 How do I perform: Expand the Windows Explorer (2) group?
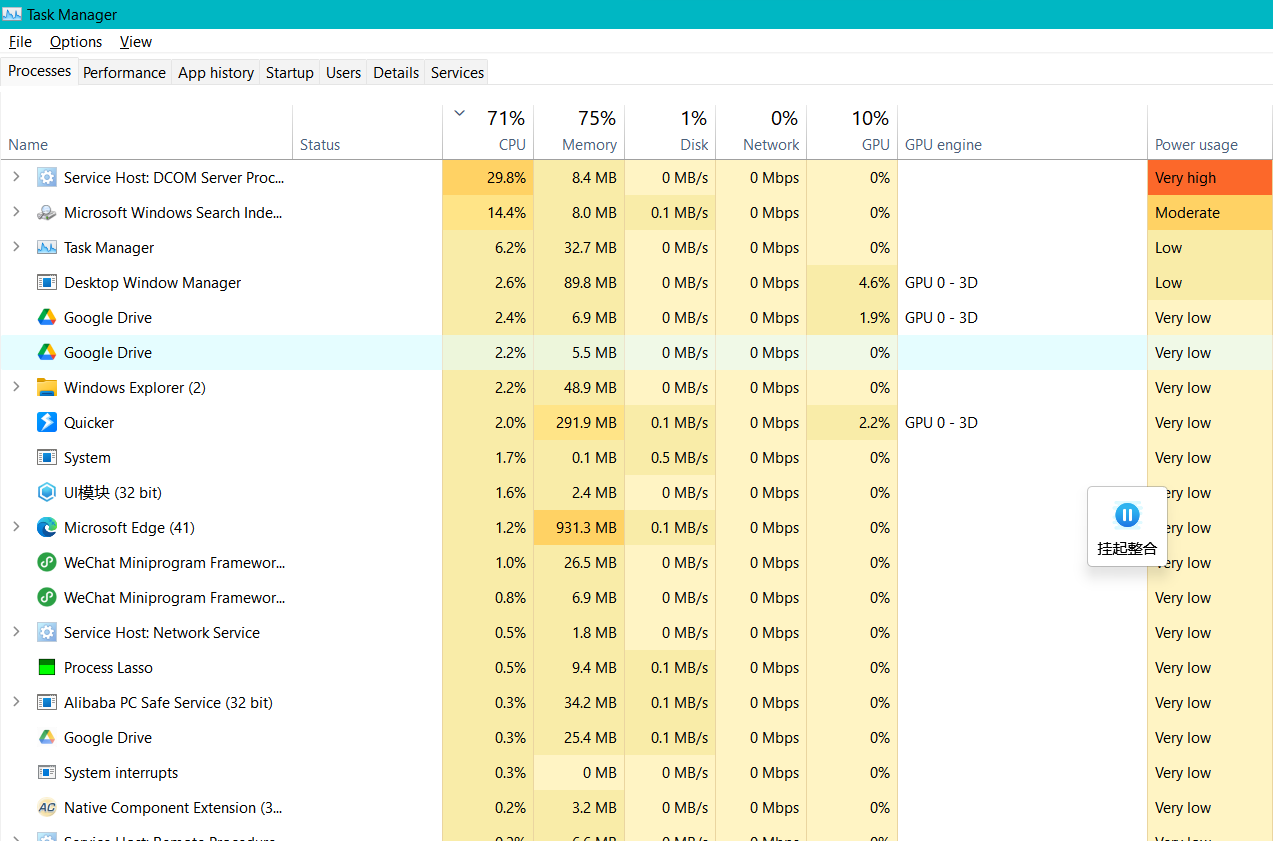[16, 388]
